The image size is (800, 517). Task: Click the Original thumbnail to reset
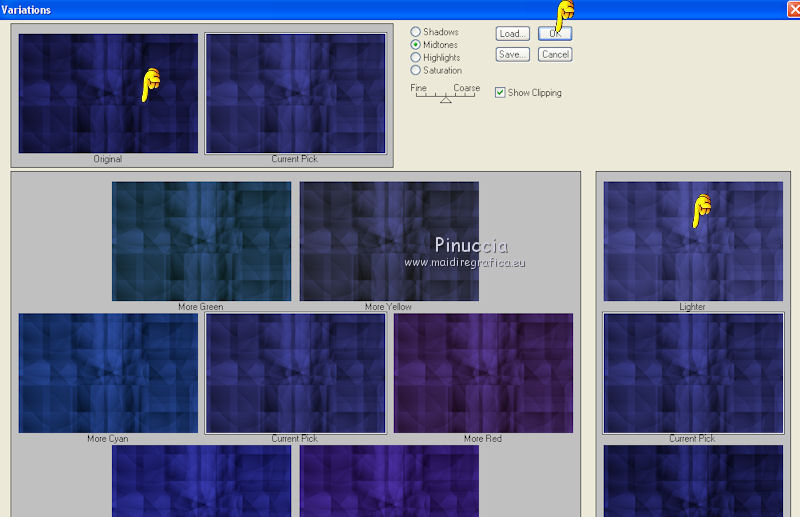pos(108,93)
